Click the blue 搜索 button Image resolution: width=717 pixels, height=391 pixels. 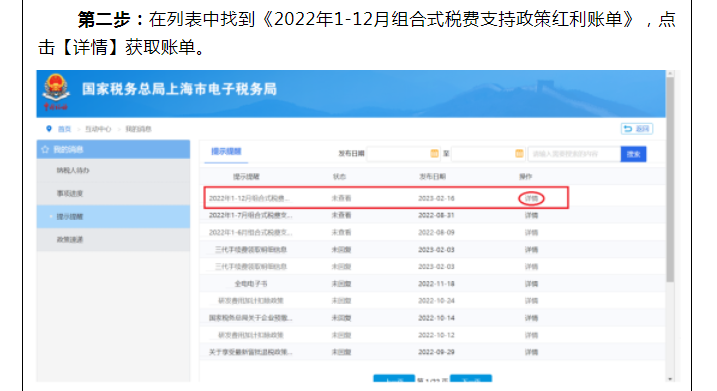[x=633, y=154]
